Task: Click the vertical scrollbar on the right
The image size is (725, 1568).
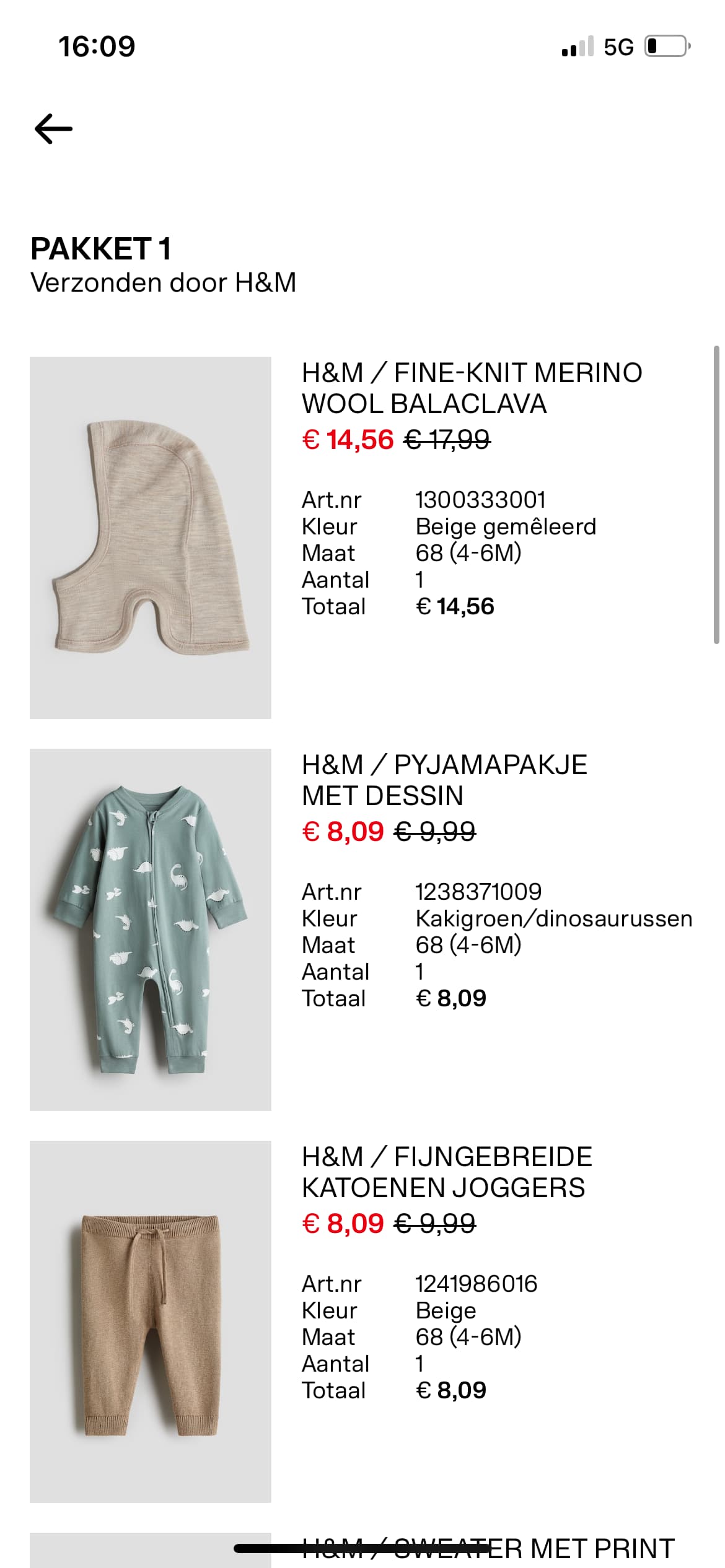Action: tap(716, 495)
